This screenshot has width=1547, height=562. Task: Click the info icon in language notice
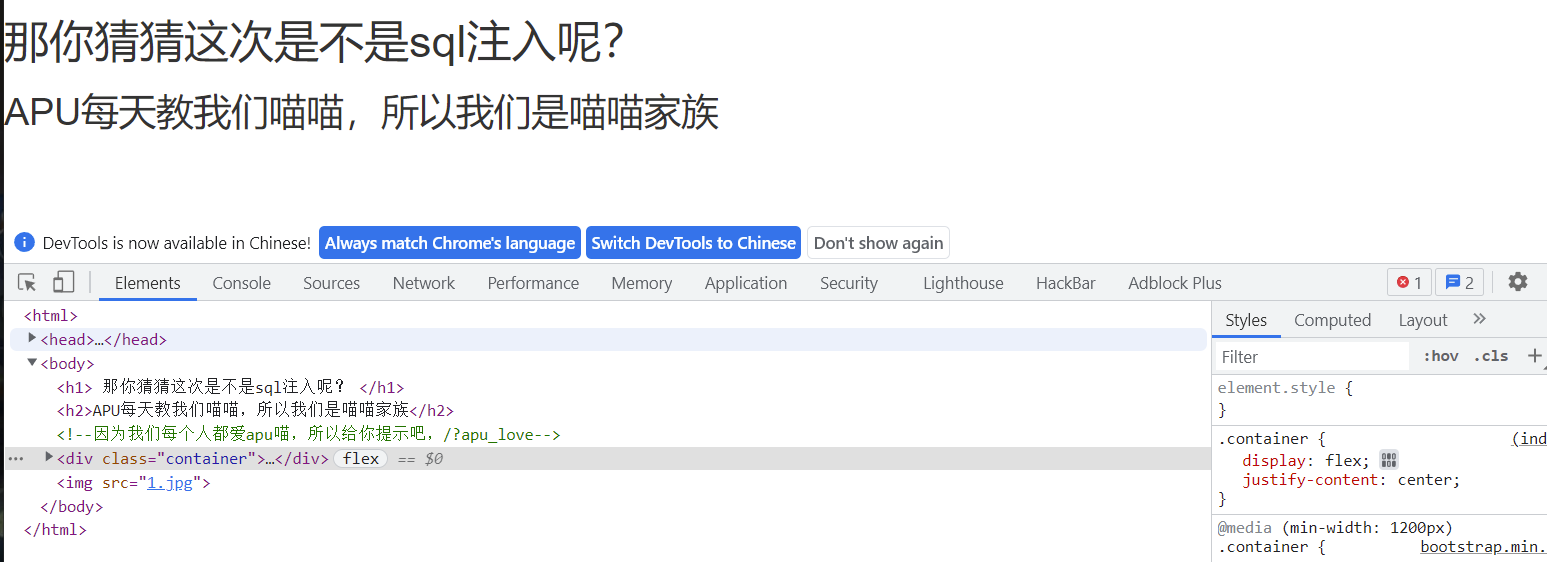25,243
